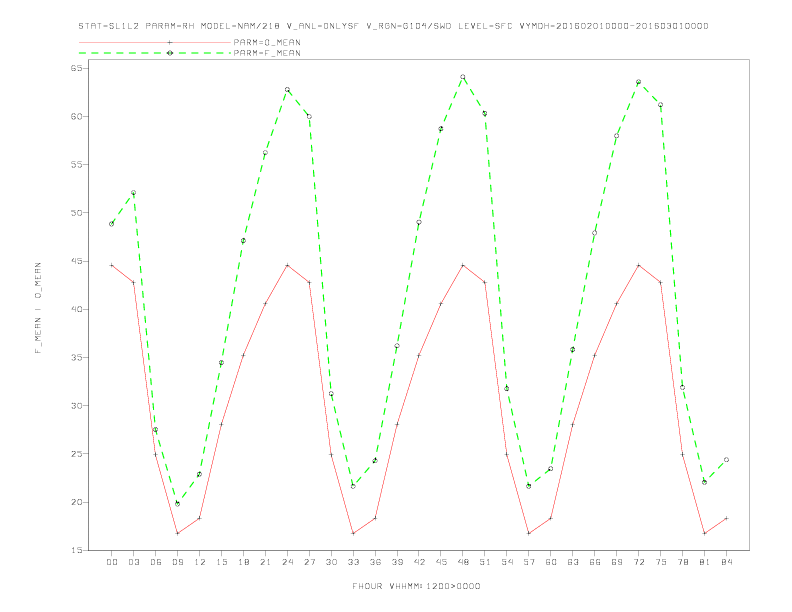Screen dimensions: 792x612
Task: Click the red O_MEAN minimum point at hour 09
Action: click(x=177, y=533)
